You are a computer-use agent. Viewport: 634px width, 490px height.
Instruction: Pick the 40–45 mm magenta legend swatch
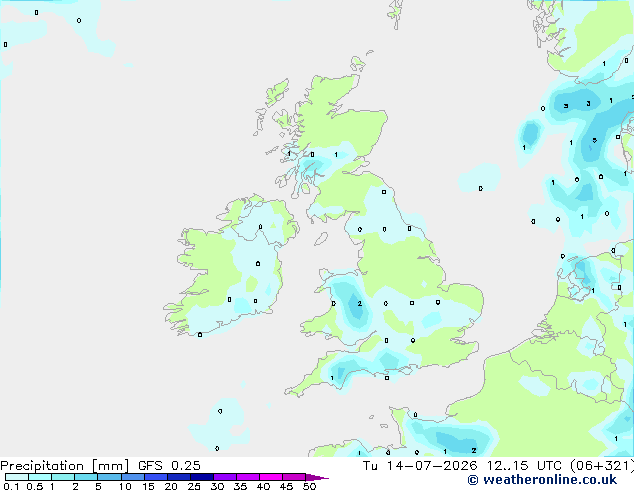click(x=271, y=477)
